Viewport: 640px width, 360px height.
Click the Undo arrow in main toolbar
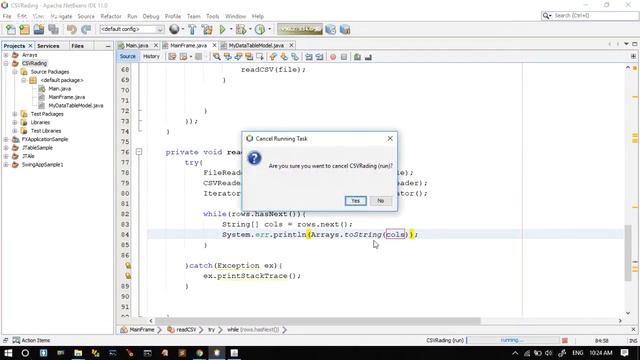[x=72, y=29]
